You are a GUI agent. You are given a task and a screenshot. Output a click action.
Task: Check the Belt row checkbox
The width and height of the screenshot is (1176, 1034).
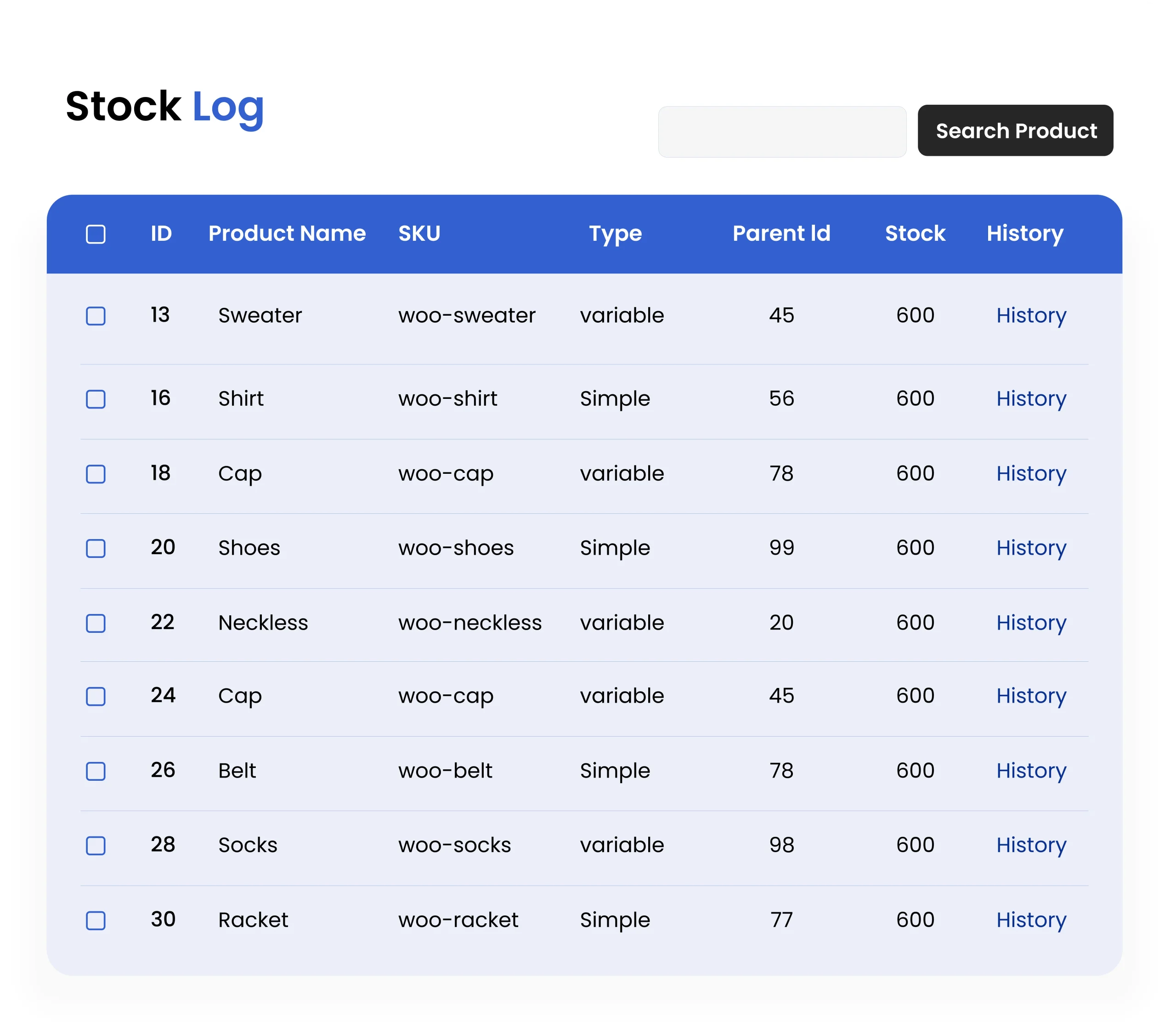click(96, 771)
